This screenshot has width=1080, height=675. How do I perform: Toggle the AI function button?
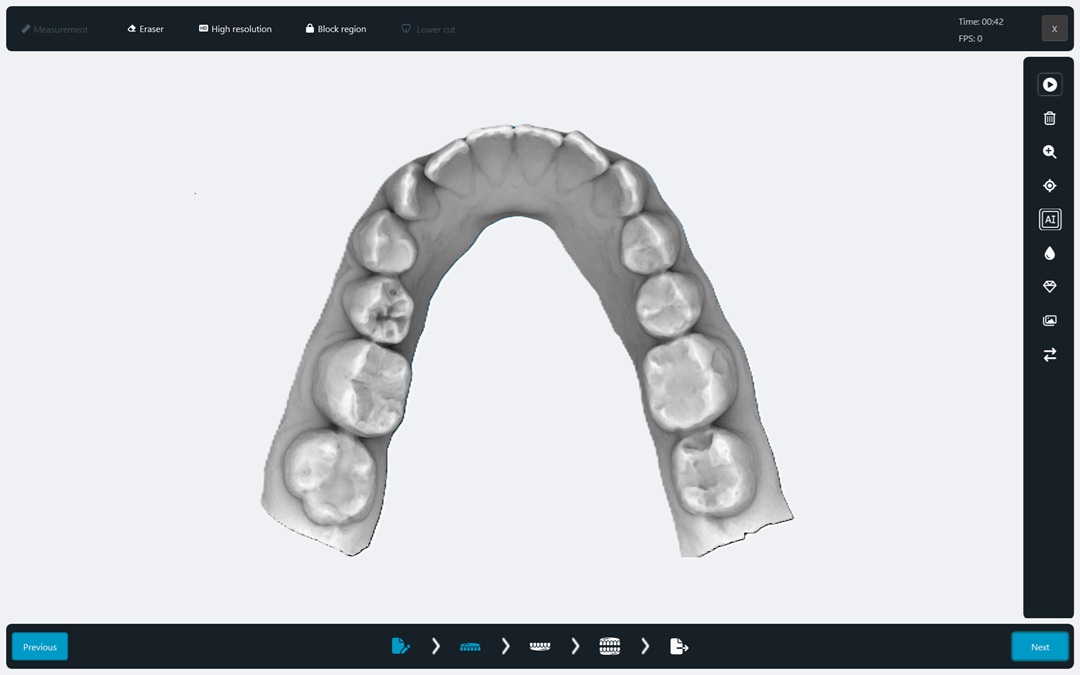[1049, 219]
